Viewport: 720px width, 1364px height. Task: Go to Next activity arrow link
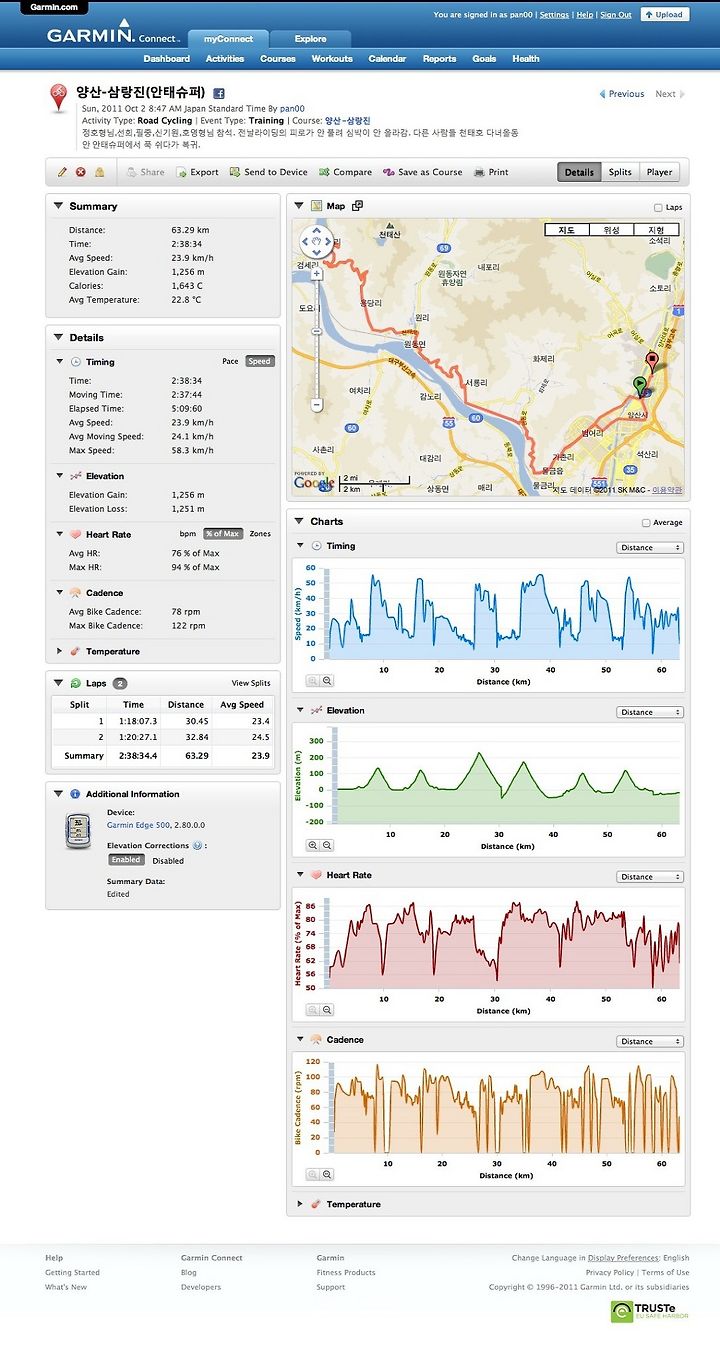click(670, 94)
